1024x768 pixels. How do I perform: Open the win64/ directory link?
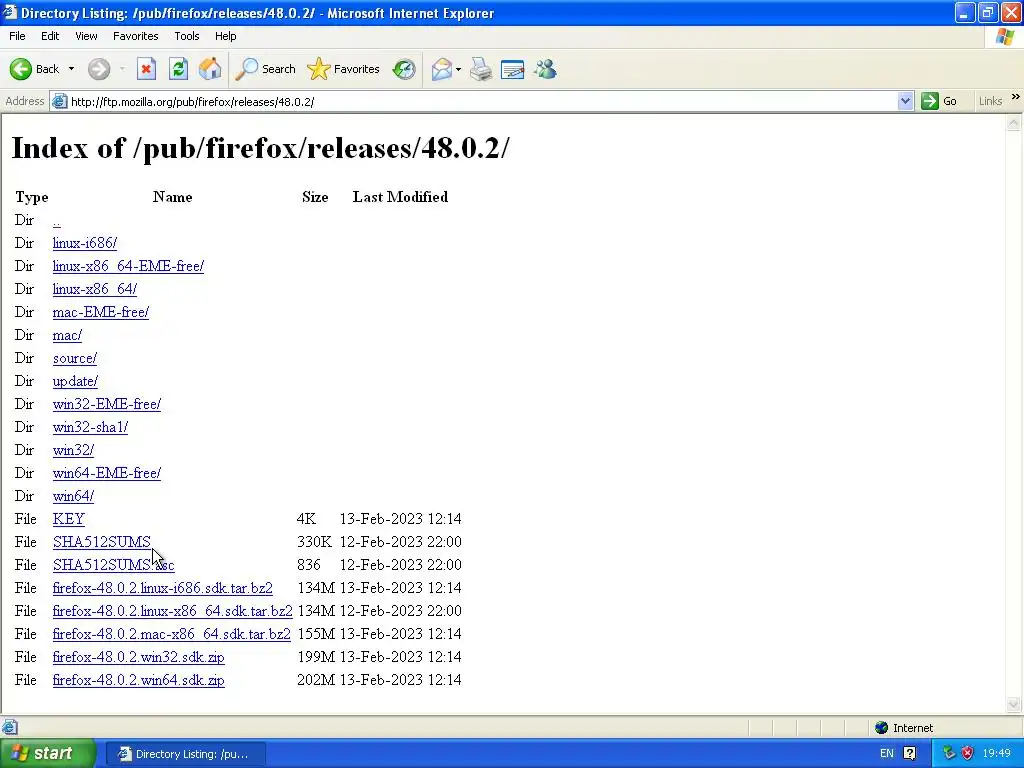click(x=73, y=496)
